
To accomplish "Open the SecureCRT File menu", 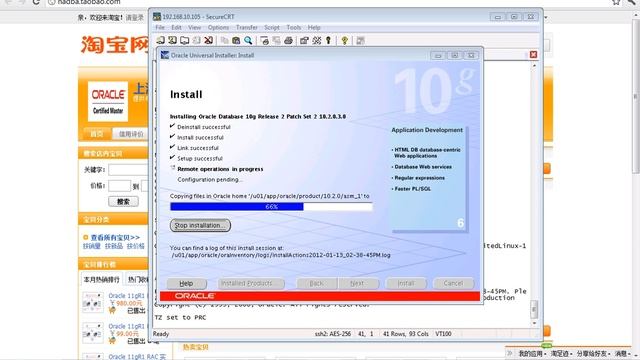I will click(x=160, y=27).
